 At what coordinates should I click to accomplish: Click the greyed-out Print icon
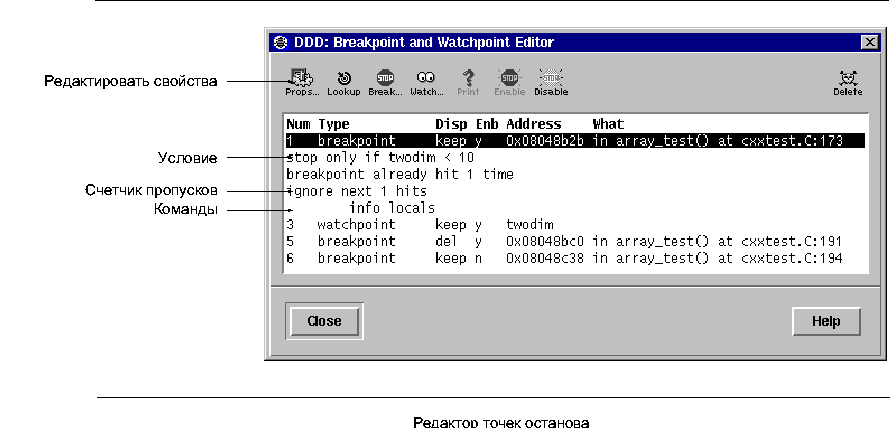[x=469, y=82]
